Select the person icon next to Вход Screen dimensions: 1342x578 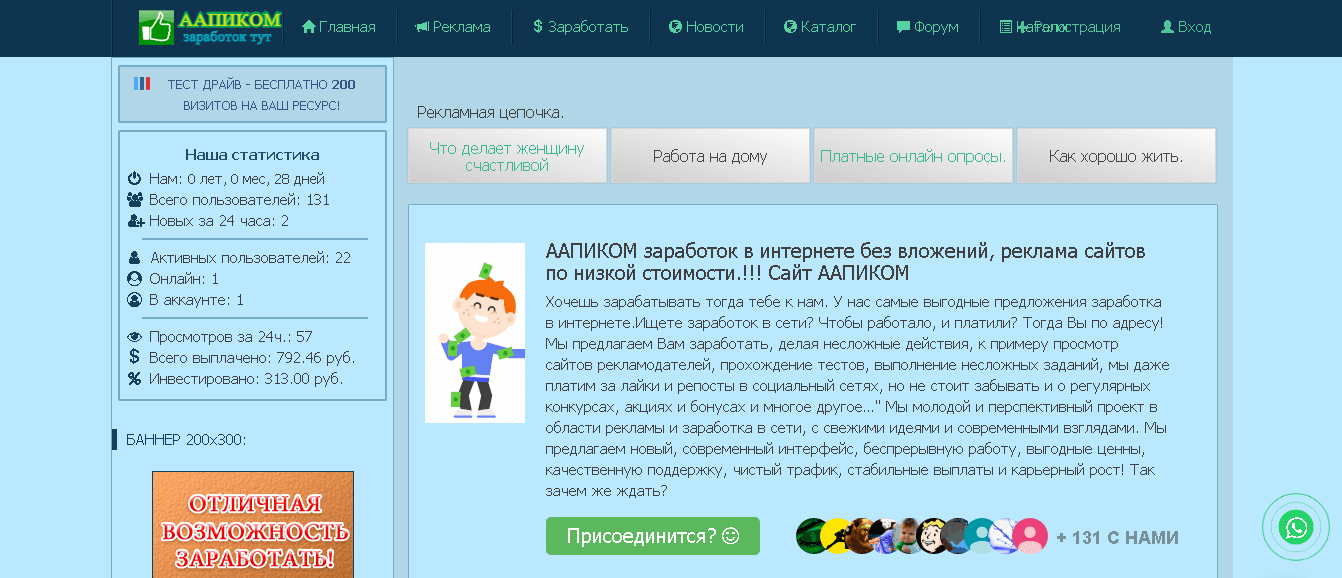[x=1168, y=27]
